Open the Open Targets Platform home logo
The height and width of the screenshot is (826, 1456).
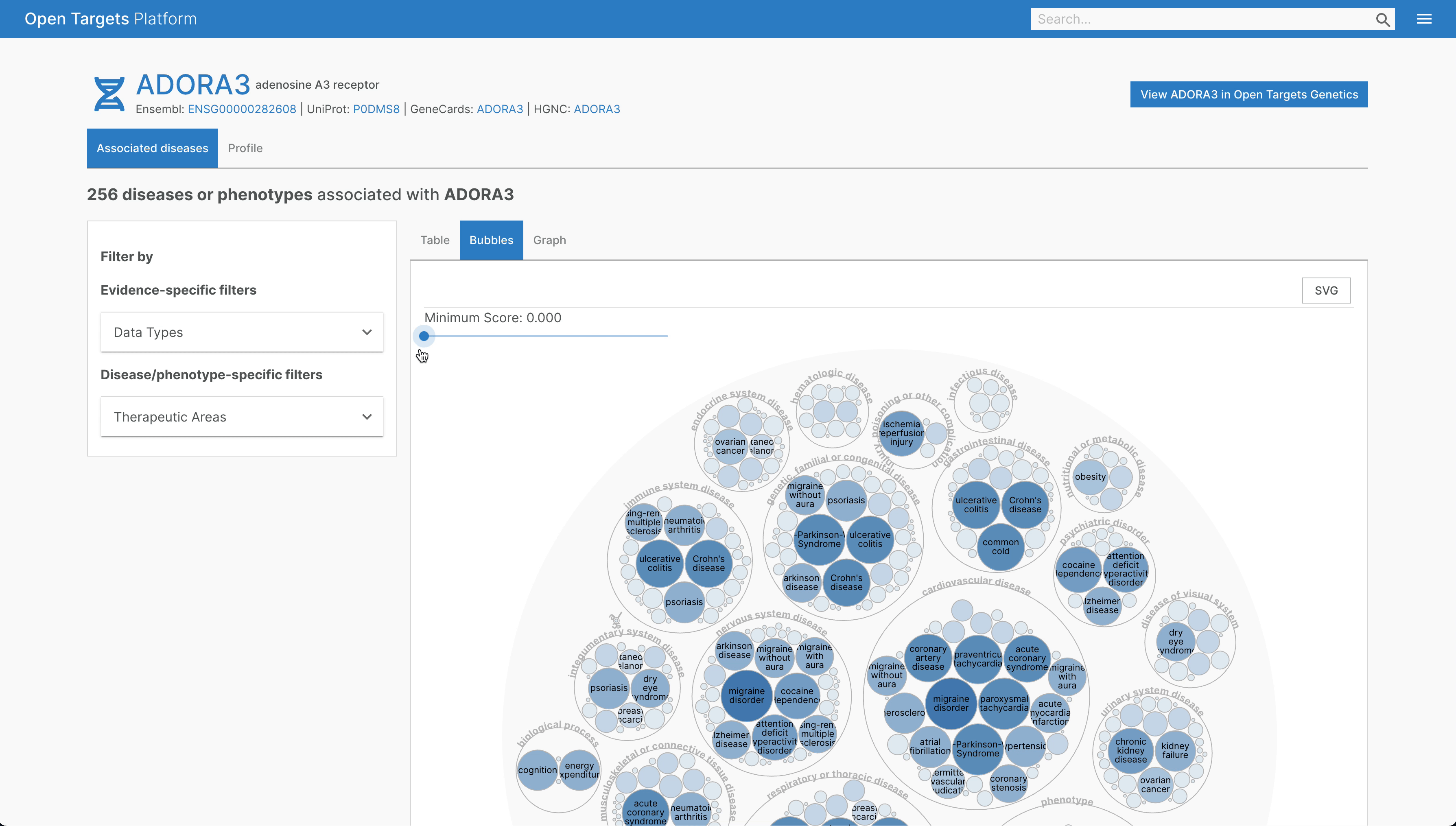click(x=111, y=19)
